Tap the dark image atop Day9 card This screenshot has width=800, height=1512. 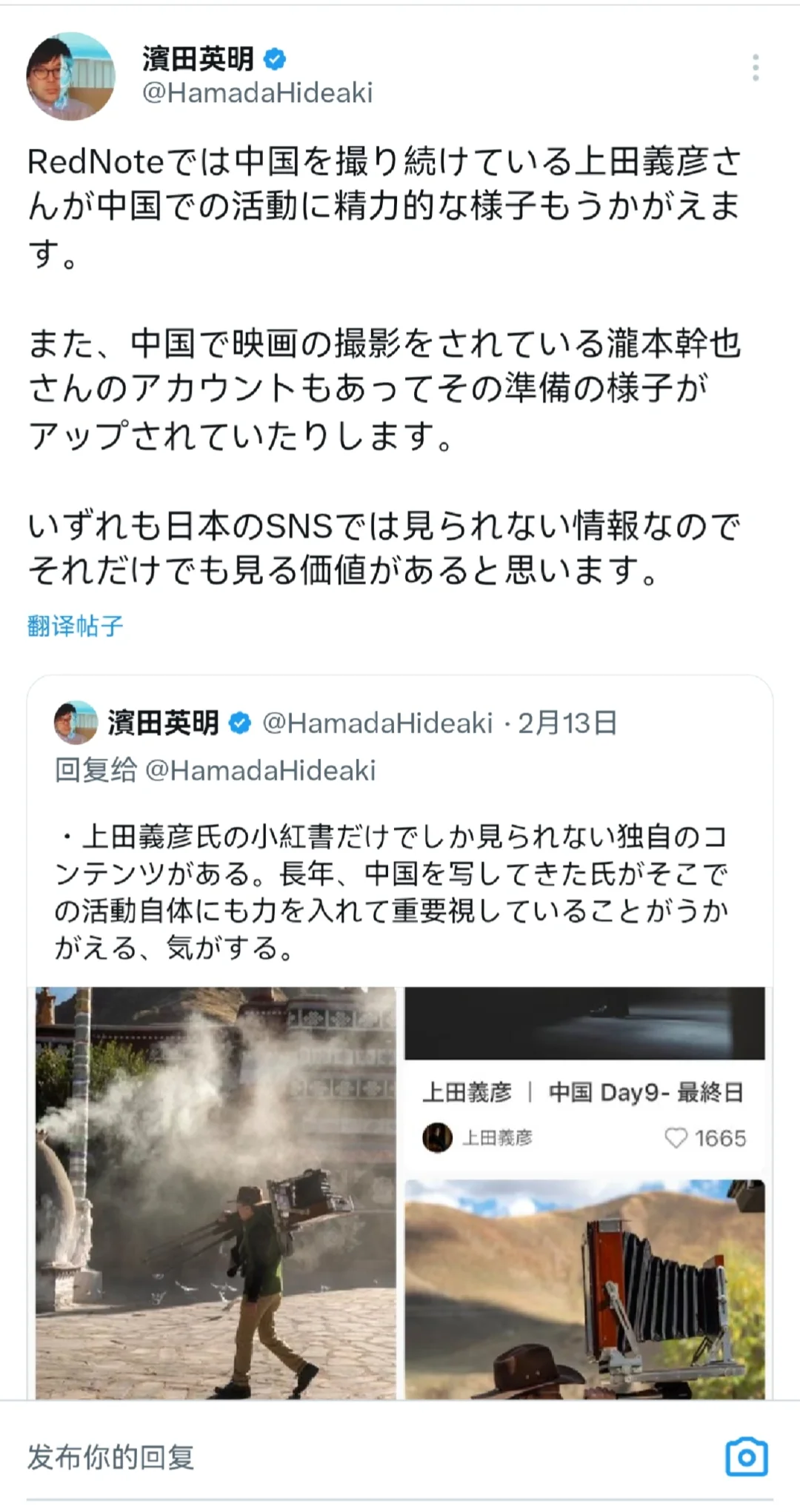point(584,1023)
